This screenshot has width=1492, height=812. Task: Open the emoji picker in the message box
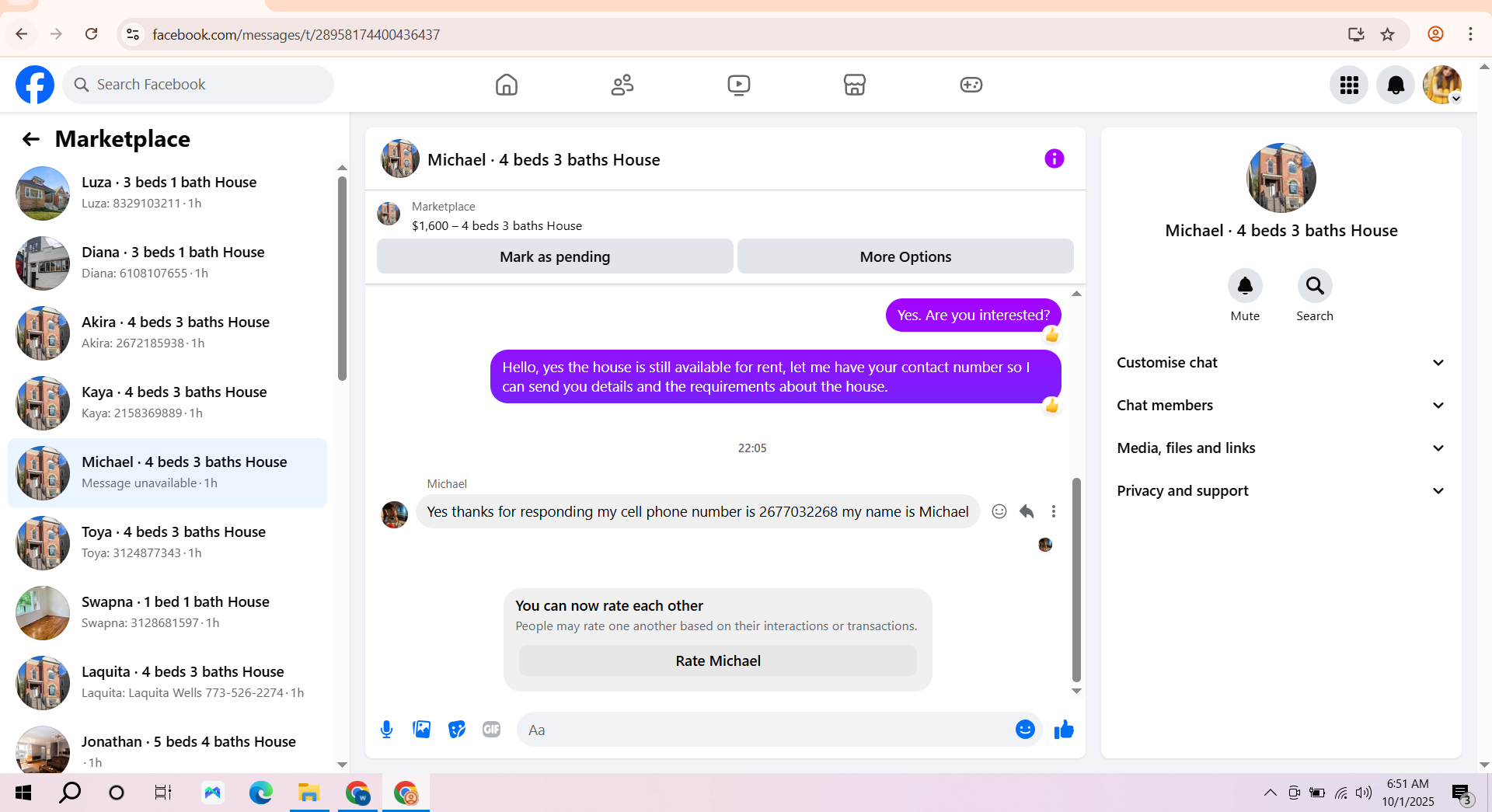click(x=1025, y=730)
